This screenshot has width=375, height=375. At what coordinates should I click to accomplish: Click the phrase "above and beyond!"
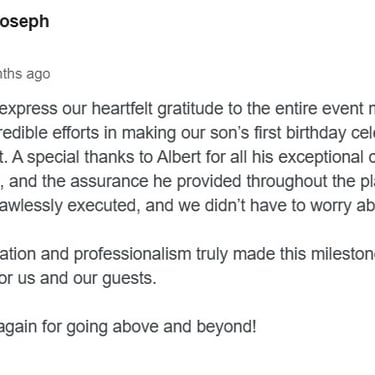point(184,327)
